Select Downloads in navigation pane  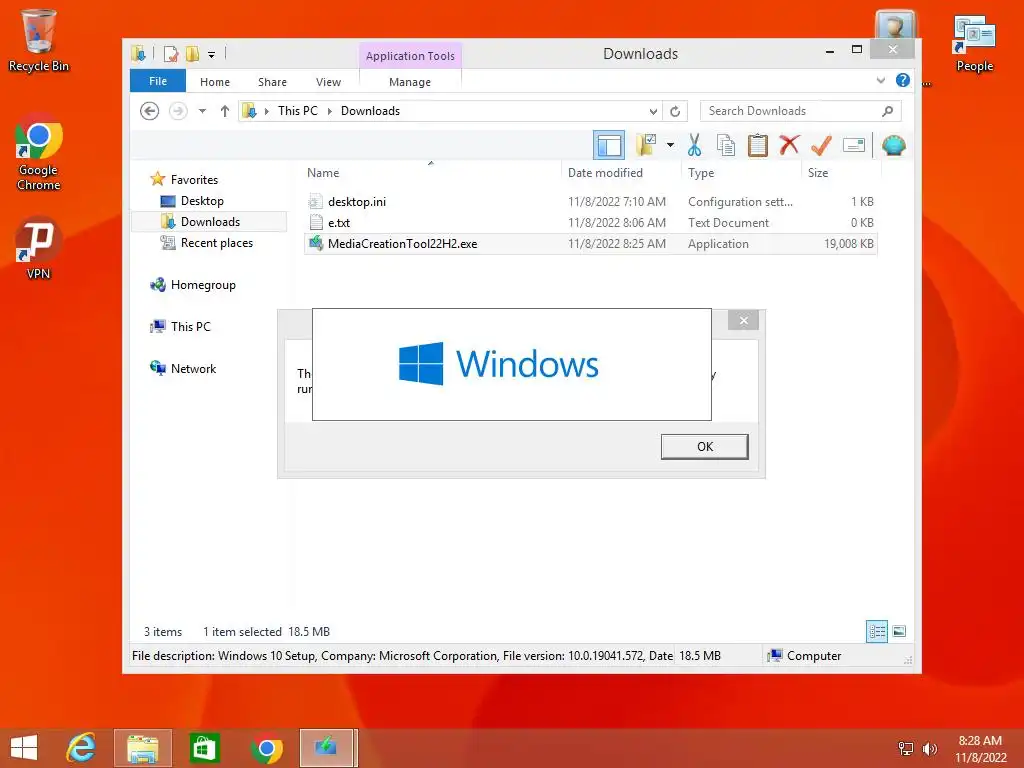(210, 221)
